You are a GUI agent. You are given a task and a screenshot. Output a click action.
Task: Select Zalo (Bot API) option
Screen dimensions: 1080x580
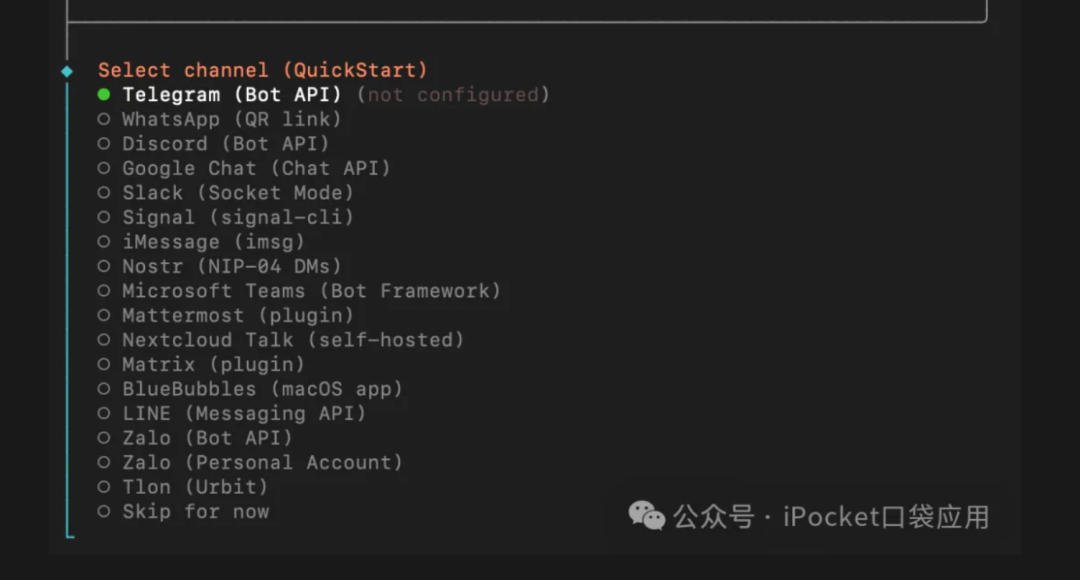point(207,438)
